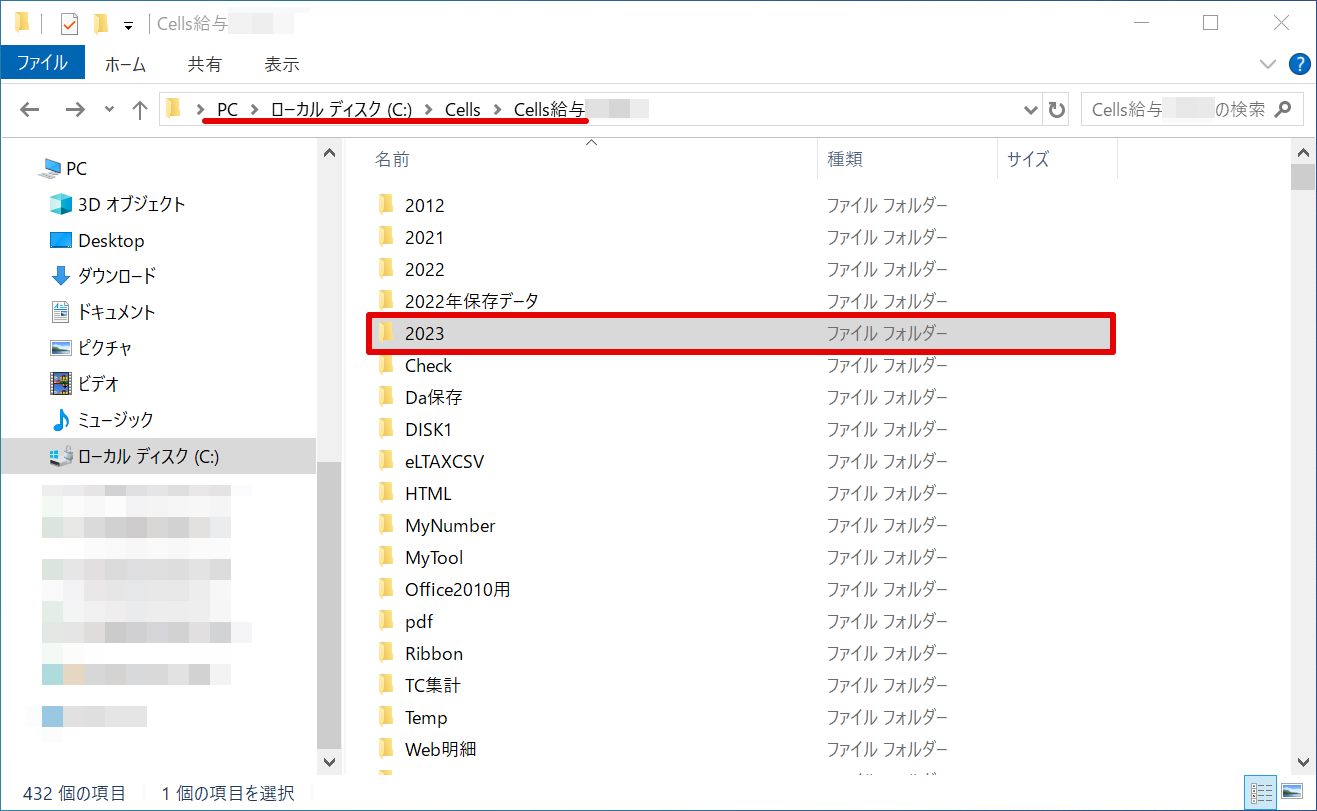
Task: Go up one folder level
Action: (x=140, y=110)
